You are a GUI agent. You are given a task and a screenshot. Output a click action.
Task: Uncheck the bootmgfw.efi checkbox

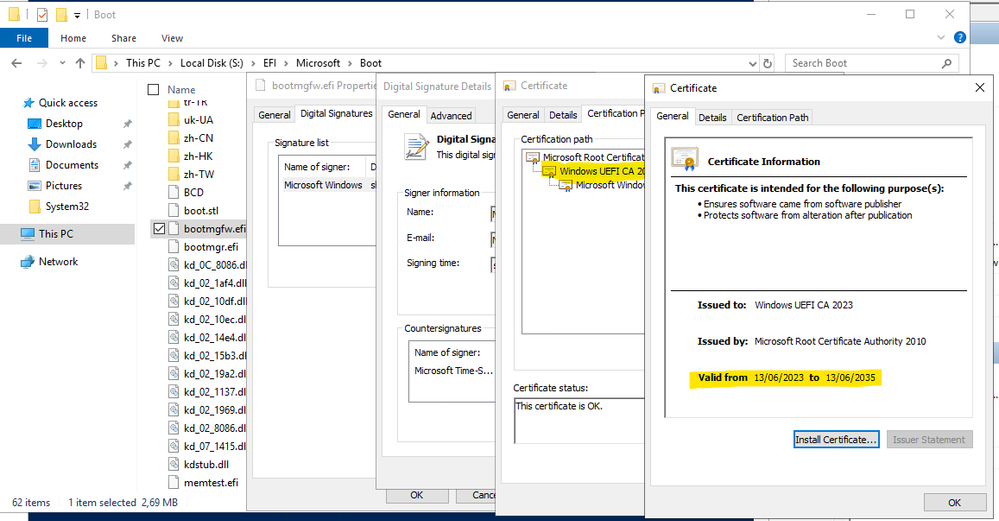click(159, 229)
